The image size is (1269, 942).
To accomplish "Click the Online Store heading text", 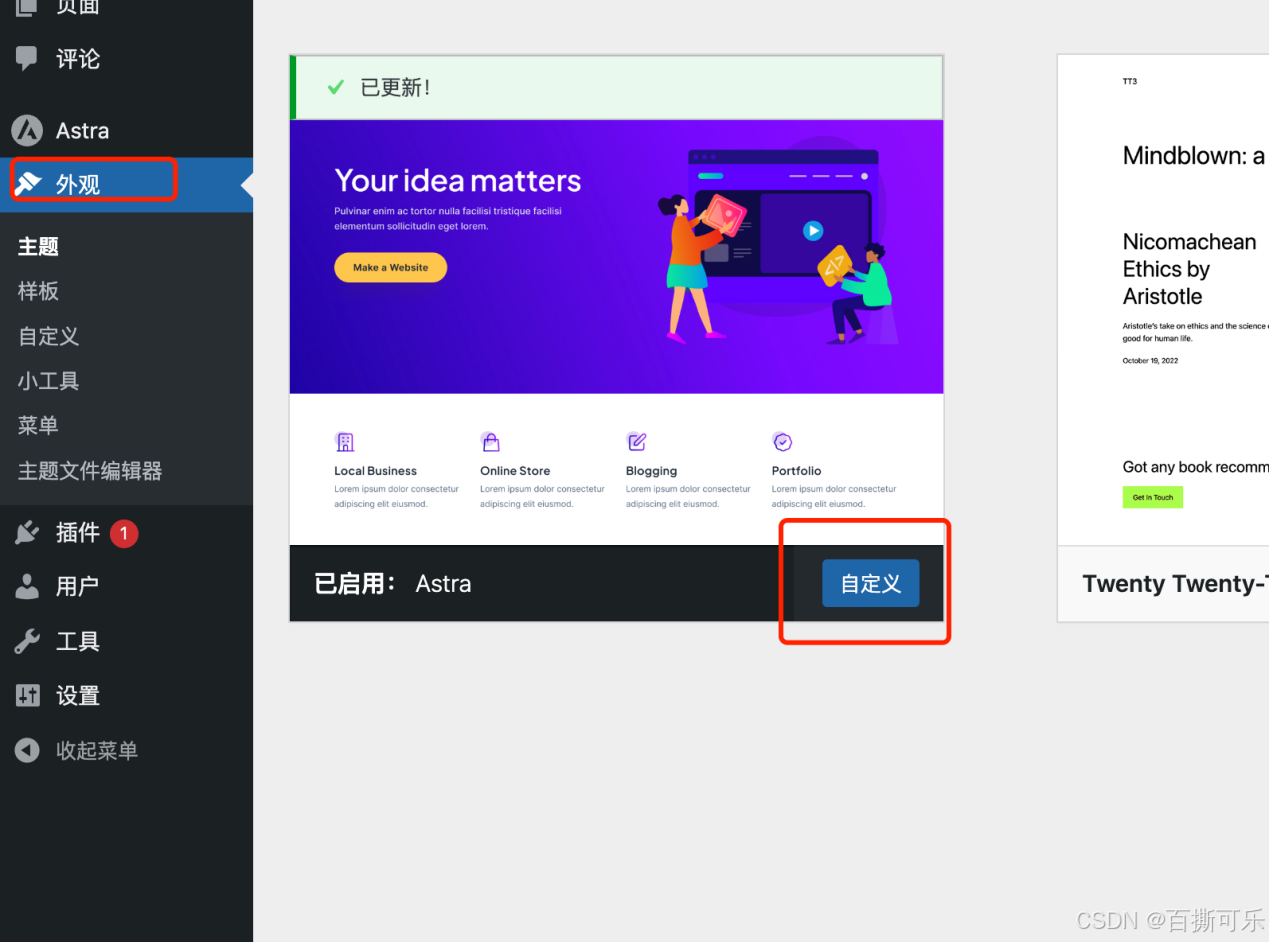I will (x=515, y=471).
